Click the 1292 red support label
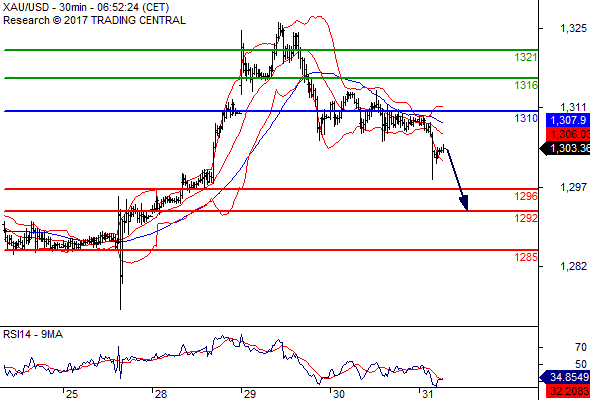This screenshot has width=590, height=400. (x=526, y=218)
